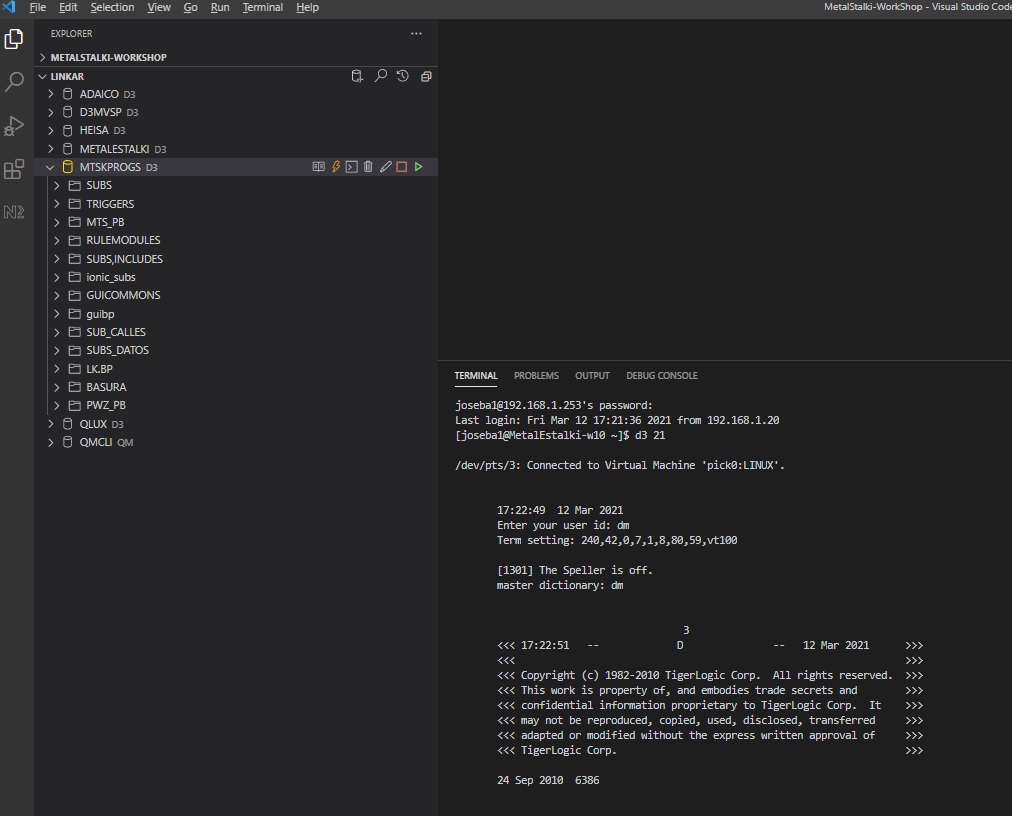The width and height of the screenshot is (1012, 816).
Task: Click the 'd3 21' command text in terminal
Action: pos(650,435)
